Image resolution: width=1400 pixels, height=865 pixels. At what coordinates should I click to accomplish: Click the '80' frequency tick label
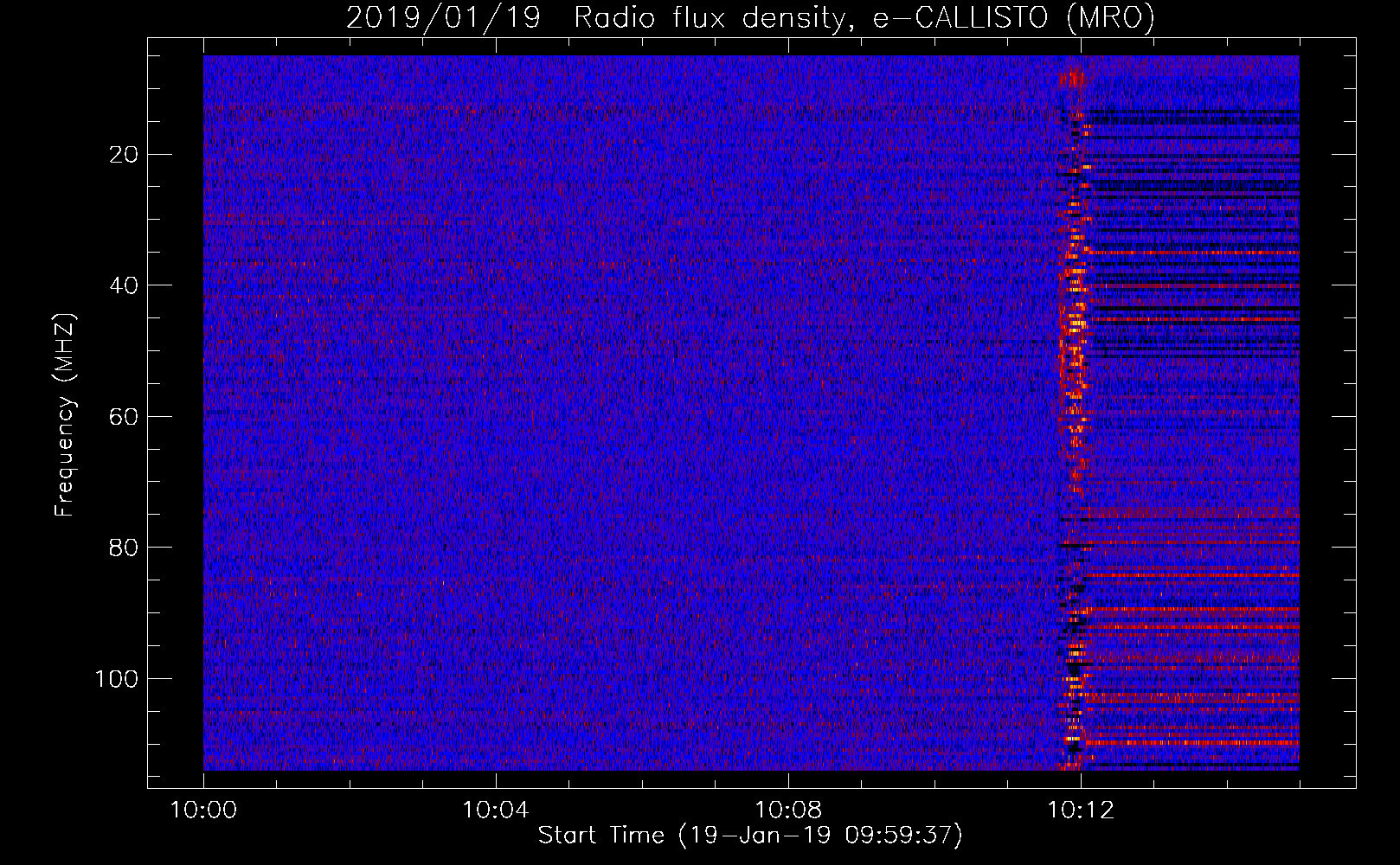point(124,548)
